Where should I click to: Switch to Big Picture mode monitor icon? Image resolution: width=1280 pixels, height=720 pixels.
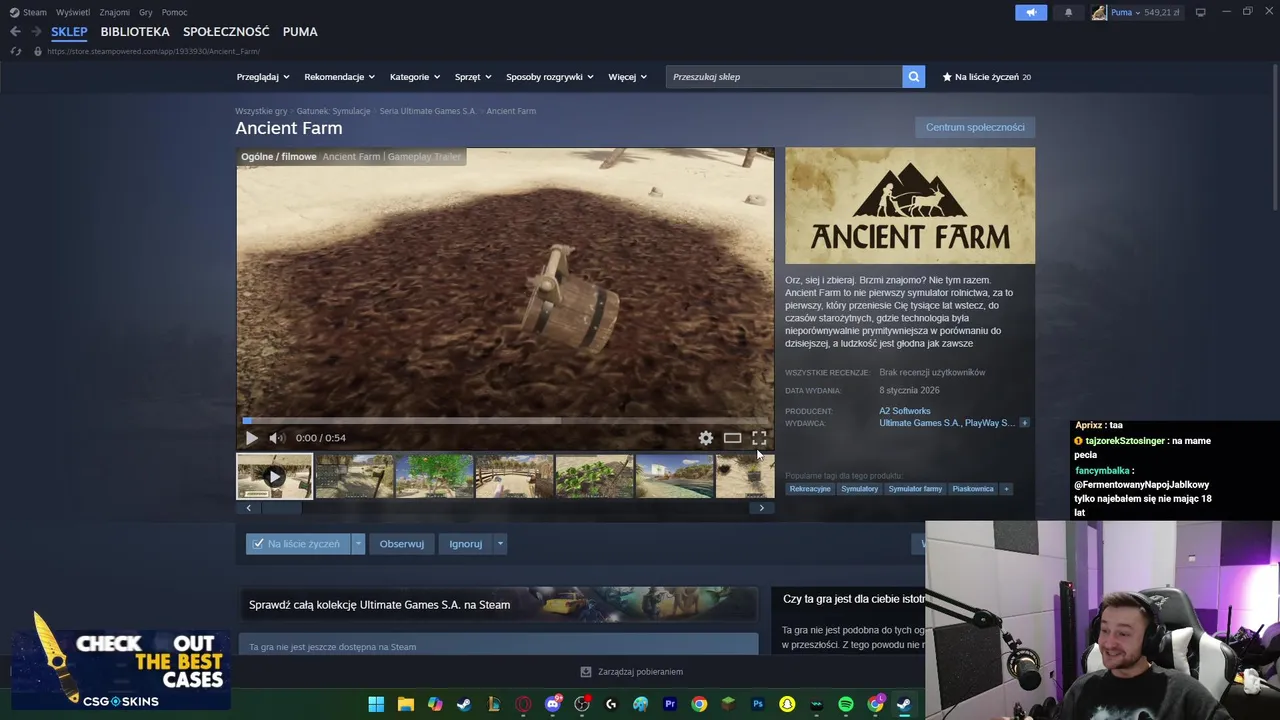click(x=1201, y=13)
